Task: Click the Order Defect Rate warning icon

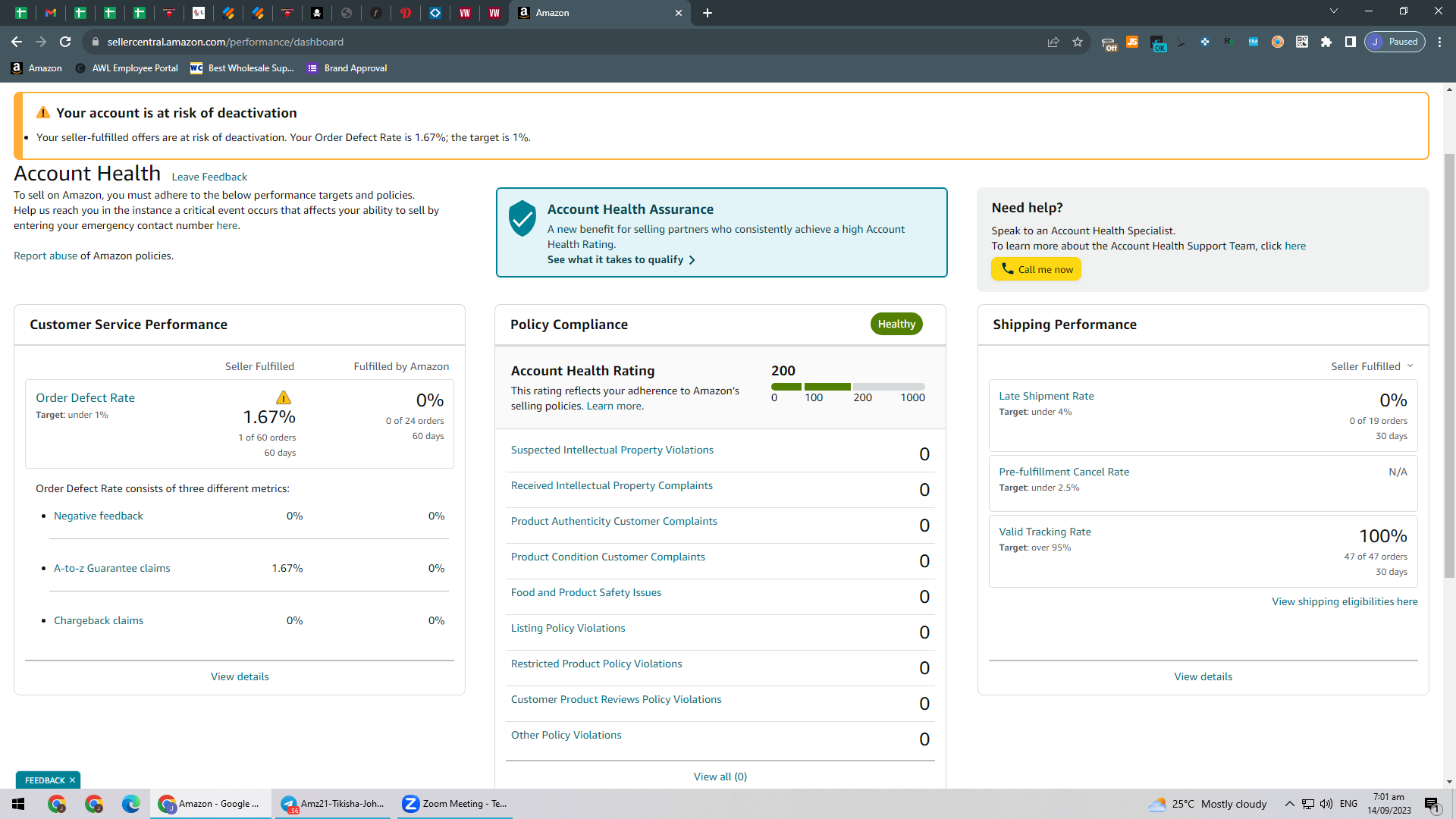Action: (x=284, y=397)
